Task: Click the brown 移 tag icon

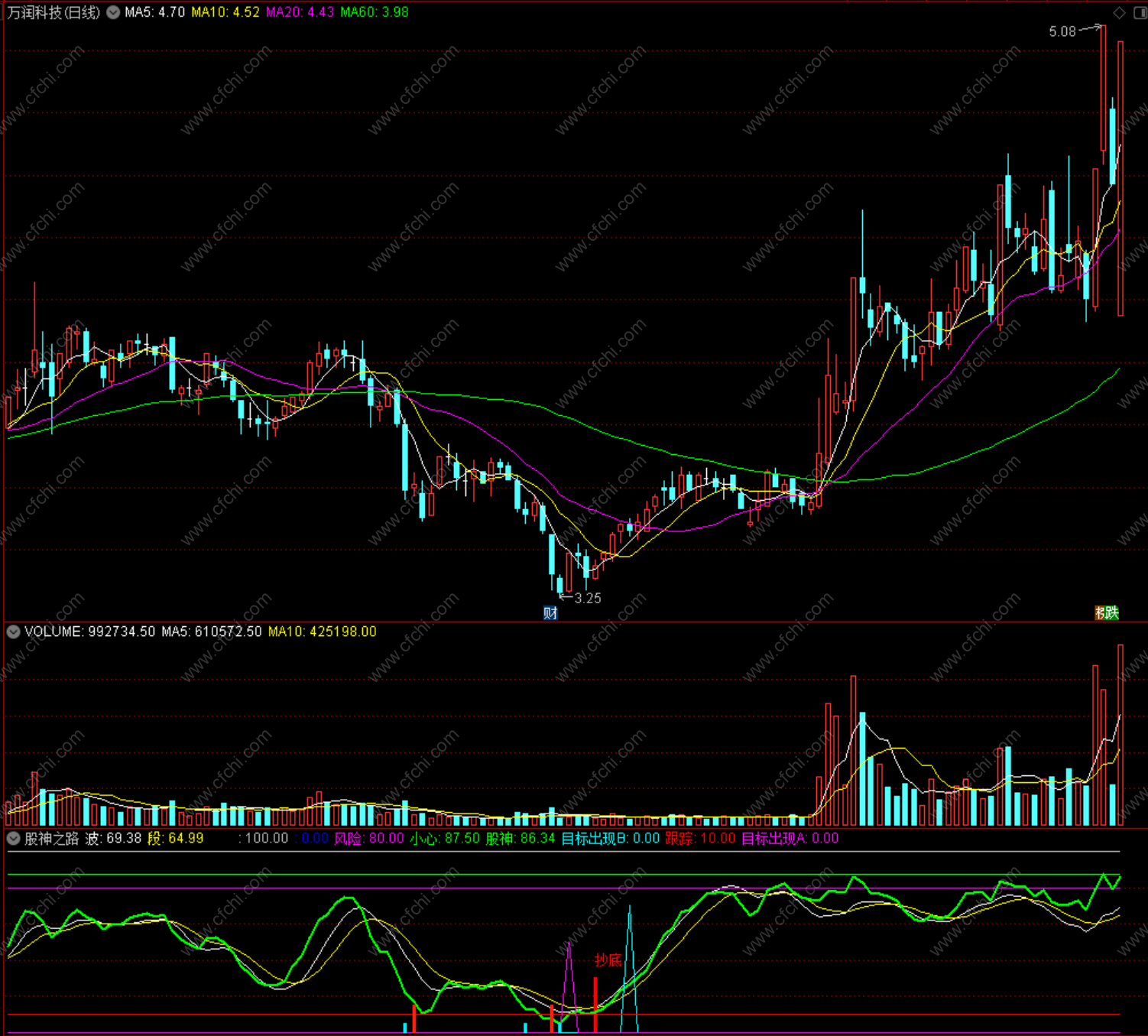Action: [1100, 612]
